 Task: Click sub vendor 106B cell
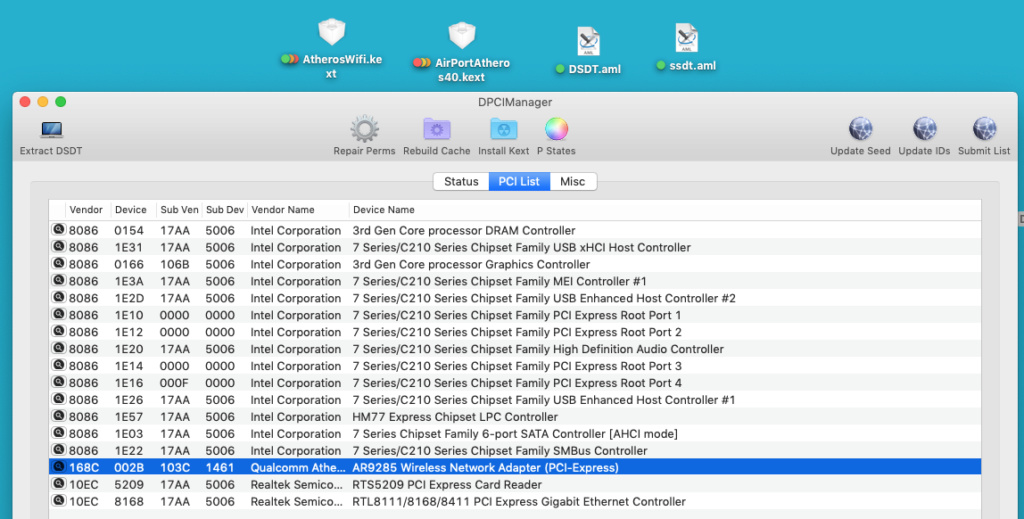click(174, 264)
